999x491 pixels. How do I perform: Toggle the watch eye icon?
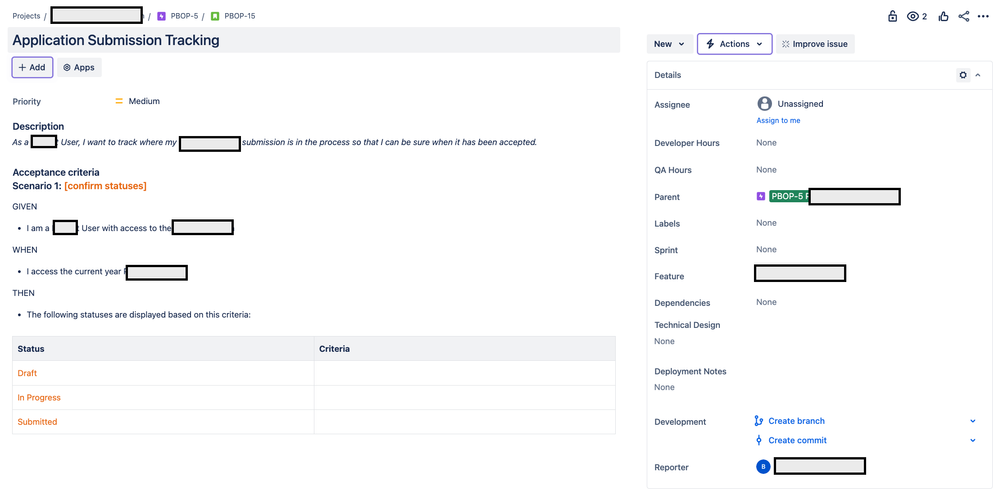(x=913, y=17)
